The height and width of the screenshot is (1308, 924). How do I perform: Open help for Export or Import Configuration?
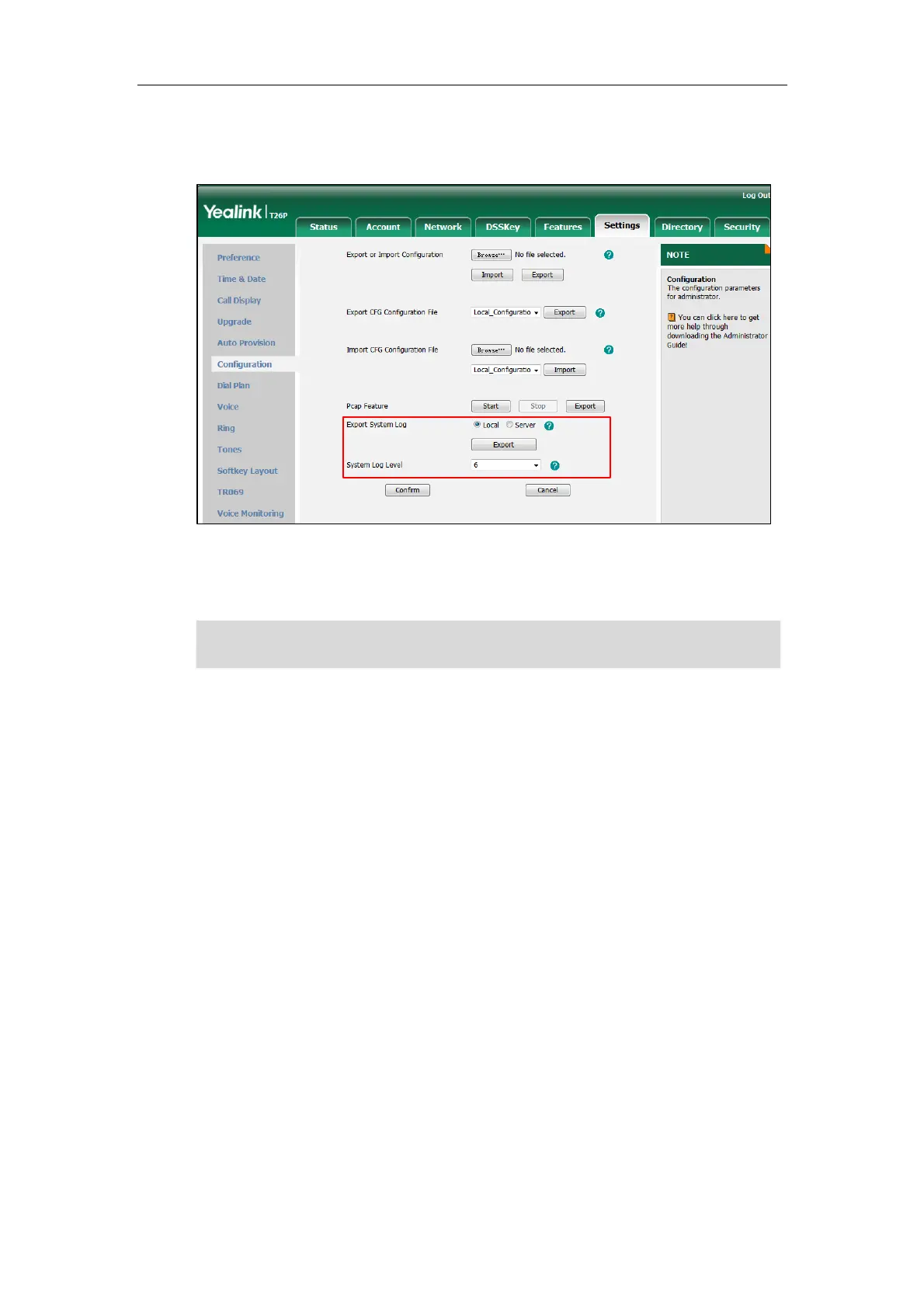[x=609, y=255]
